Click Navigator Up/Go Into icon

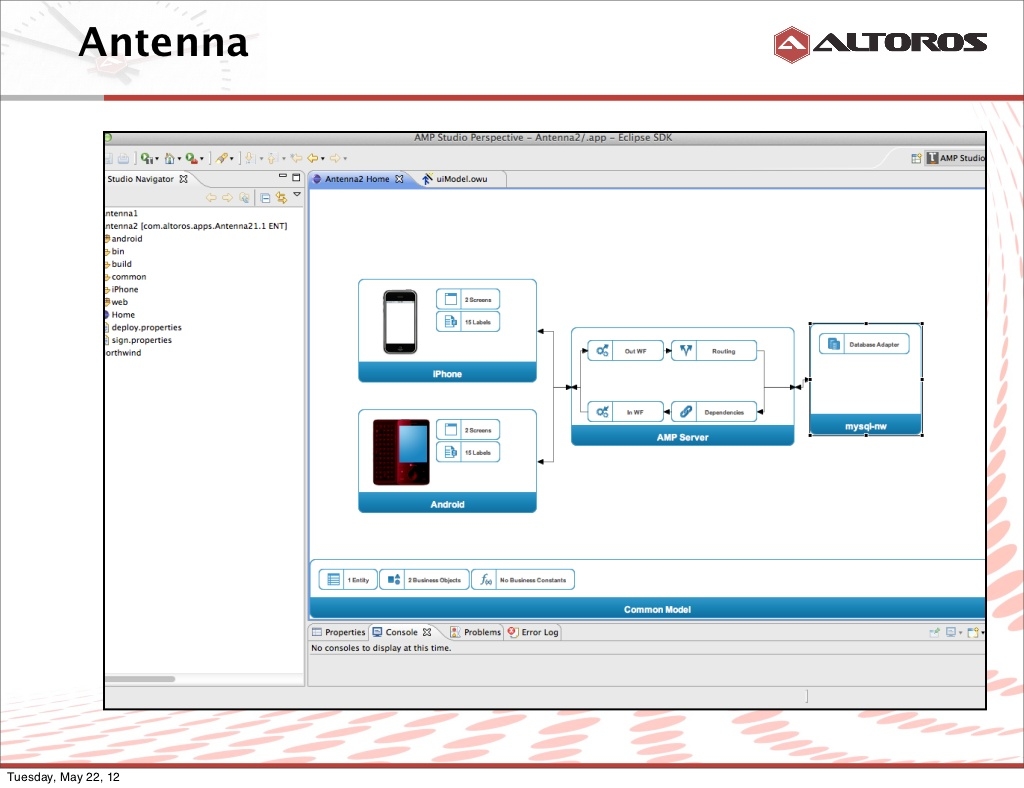pyautogui.click(x=244, y=197)
